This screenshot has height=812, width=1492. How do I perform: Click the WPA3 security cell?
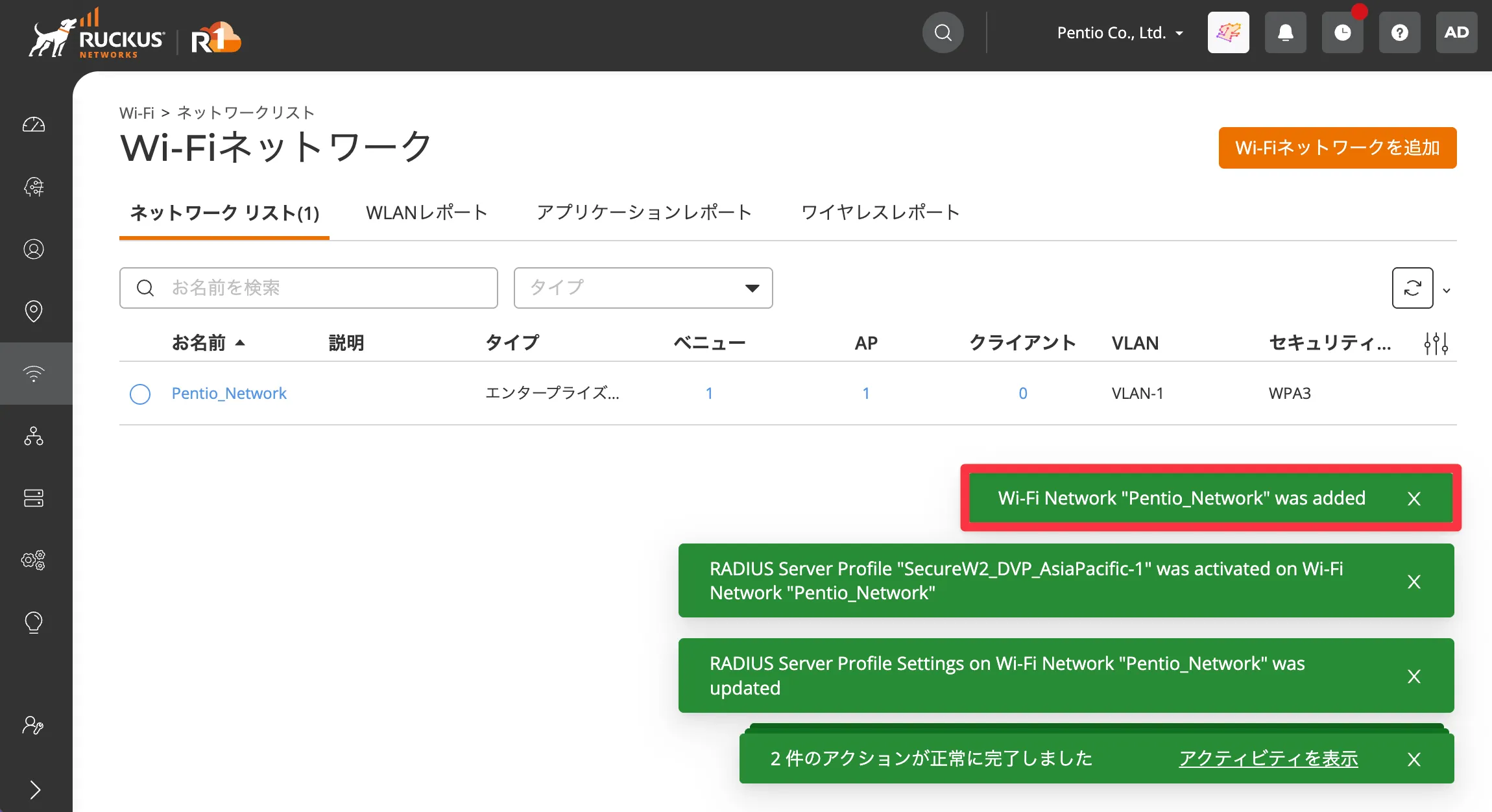tap(1290, 393)
